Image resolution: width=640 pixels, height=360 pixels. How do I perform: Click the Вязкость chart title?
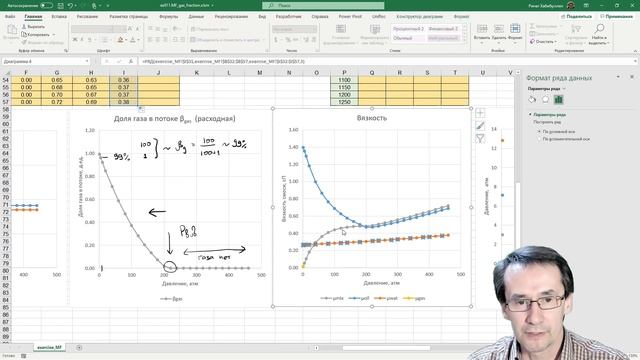point(371,118)
